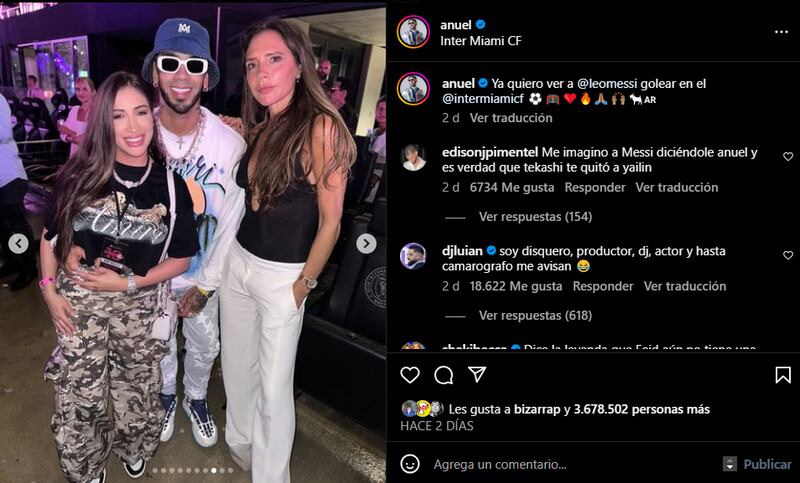Like the post with the heart icon

[410, 375]
